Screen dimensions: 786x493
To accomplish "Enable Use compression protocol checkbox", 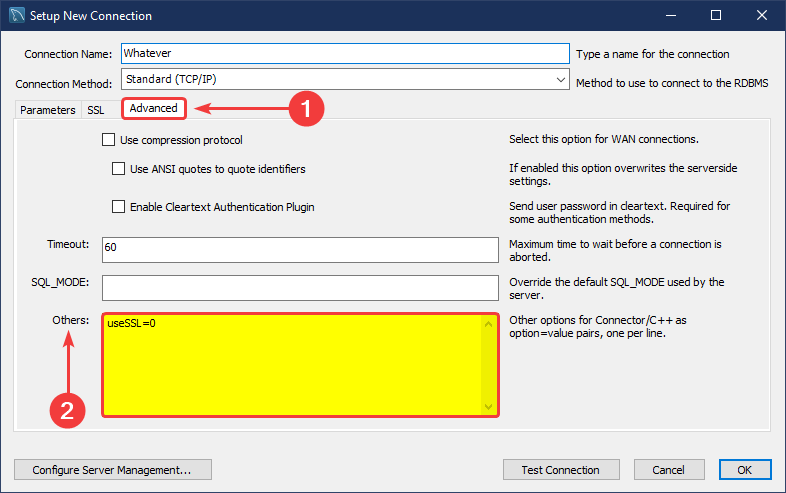I will pos(109,140).
